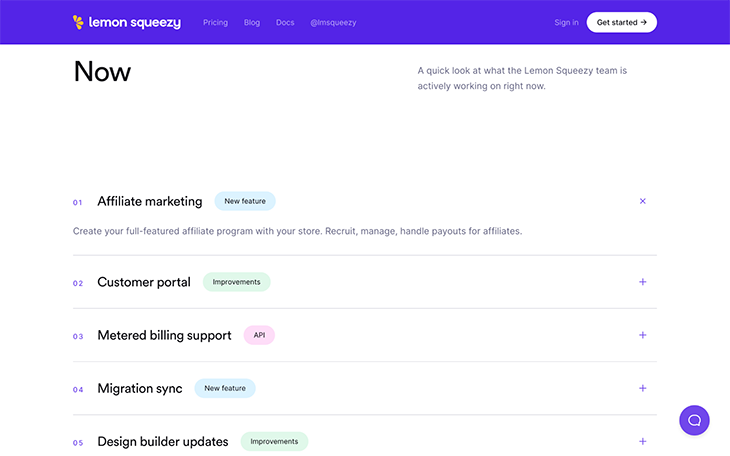This screenshot has height=456, width=730.
Task: Click the Migration sync title
Action: (x=140, y=388)
